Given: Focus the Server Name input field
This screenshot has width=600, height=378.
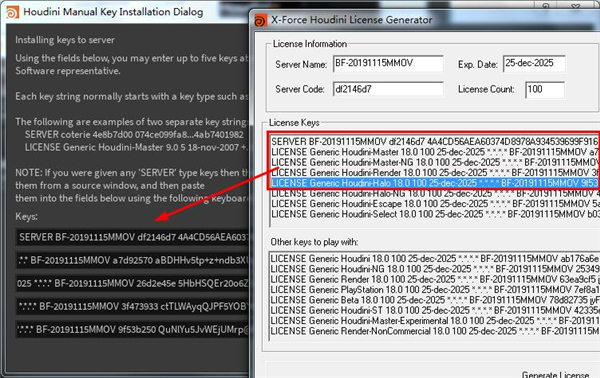Looking at the screenshot, I should pos(388,64).
